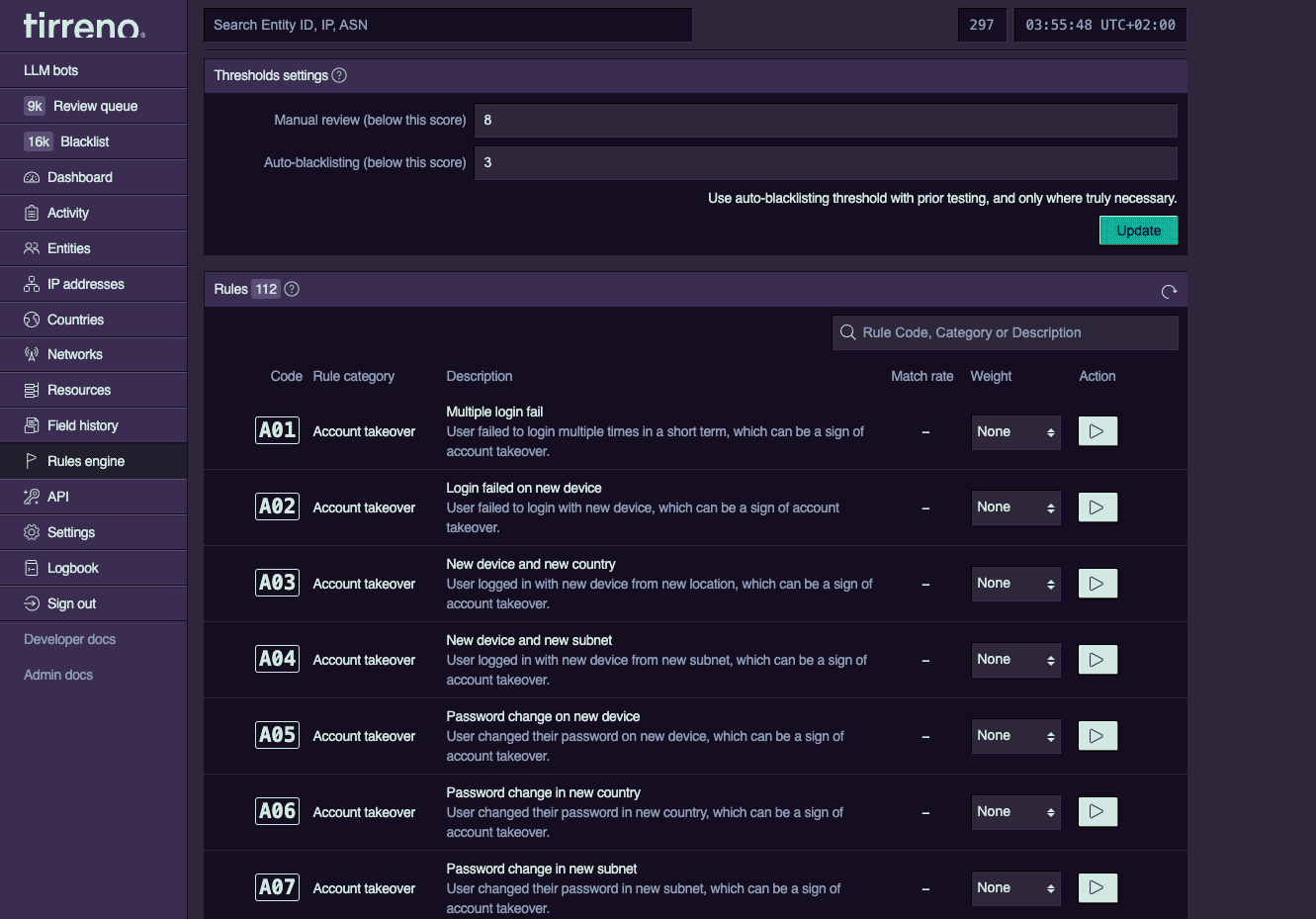Sign out from the sidebar
This screenshot has height=919, width=1316.
click(93, 603)
